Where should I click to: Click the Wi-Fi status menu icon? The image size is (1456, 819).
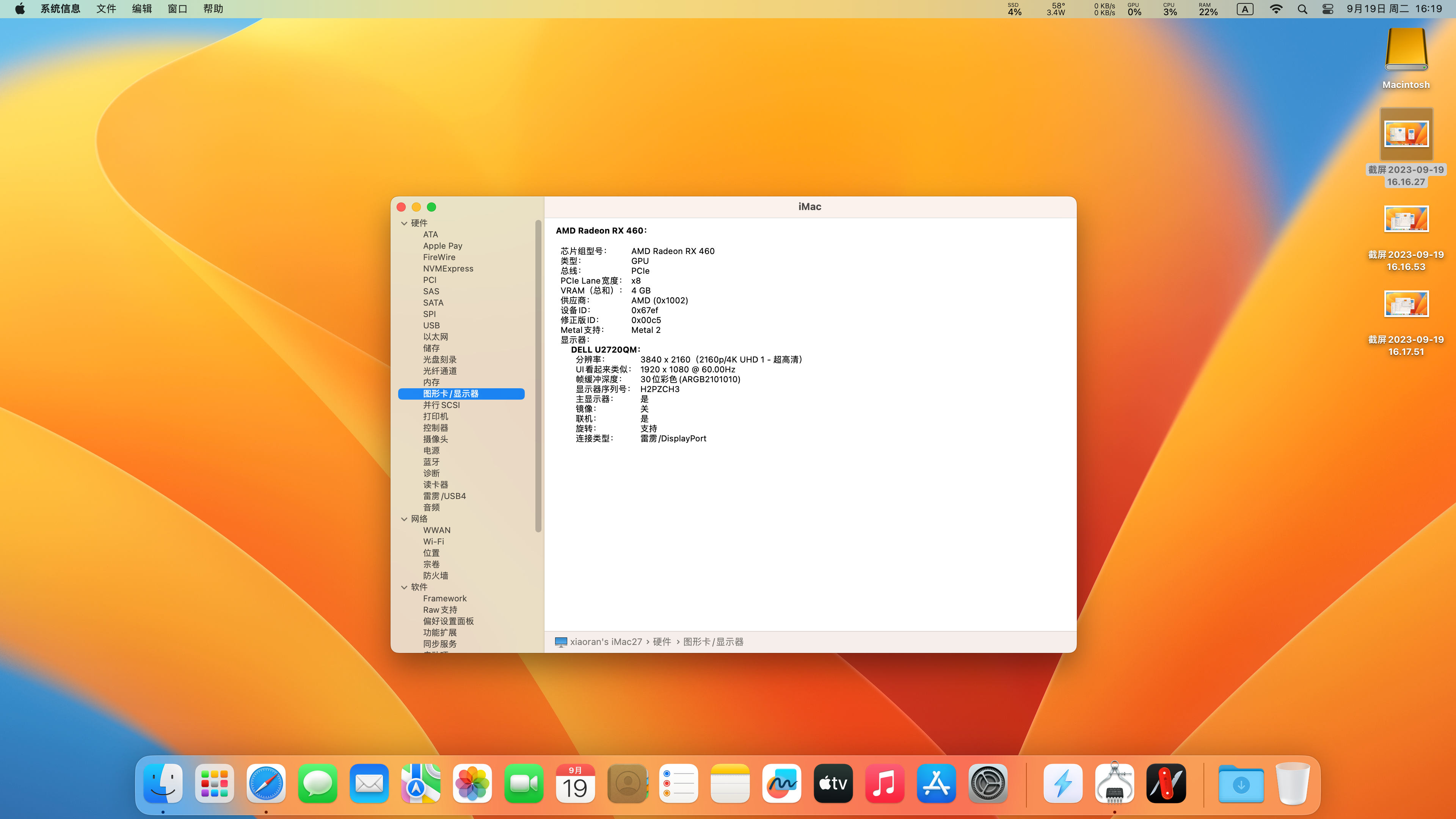(1276, 9)
